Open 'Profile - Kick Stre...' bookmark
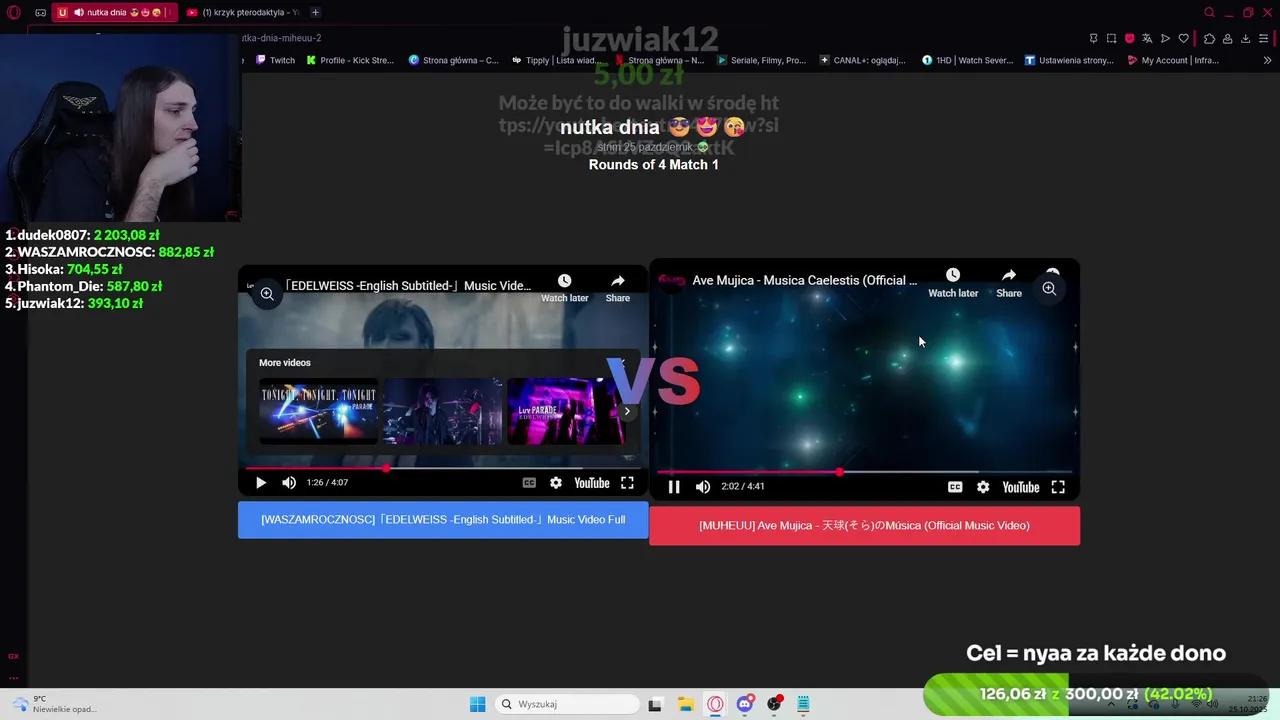 tap(350, 60)
